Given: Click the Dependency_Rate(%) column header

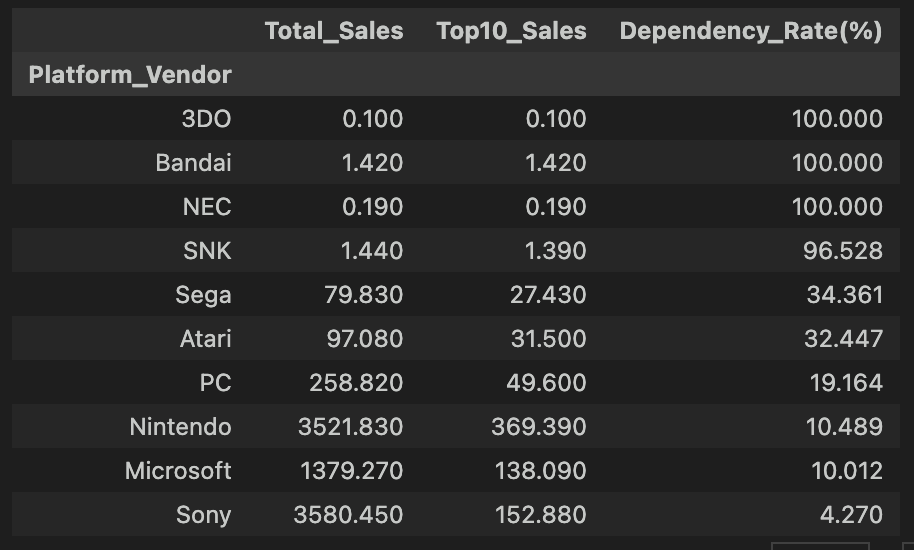Looking at the screenshot, I should click(750, 31).
